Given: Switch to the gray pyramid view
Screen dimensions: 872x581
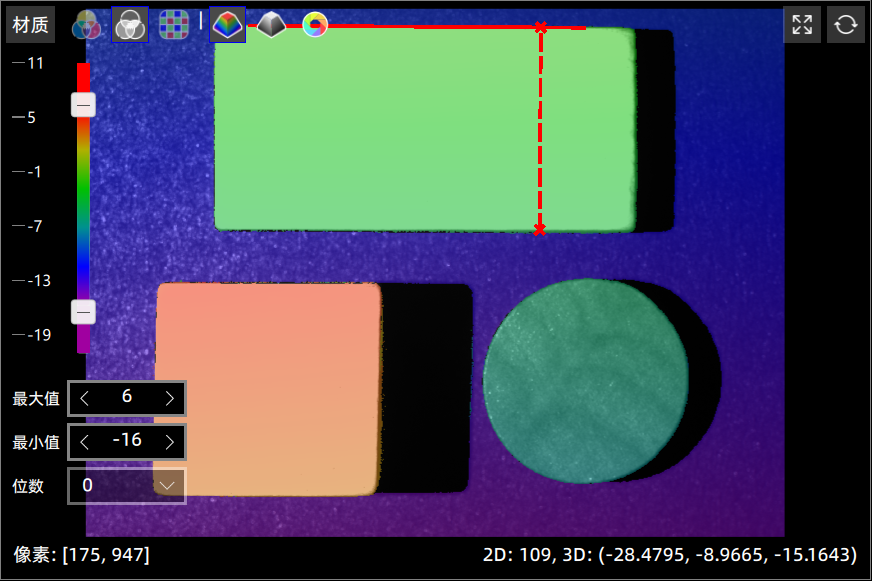Looking at the screenshot, I should (x=271, y=25).
